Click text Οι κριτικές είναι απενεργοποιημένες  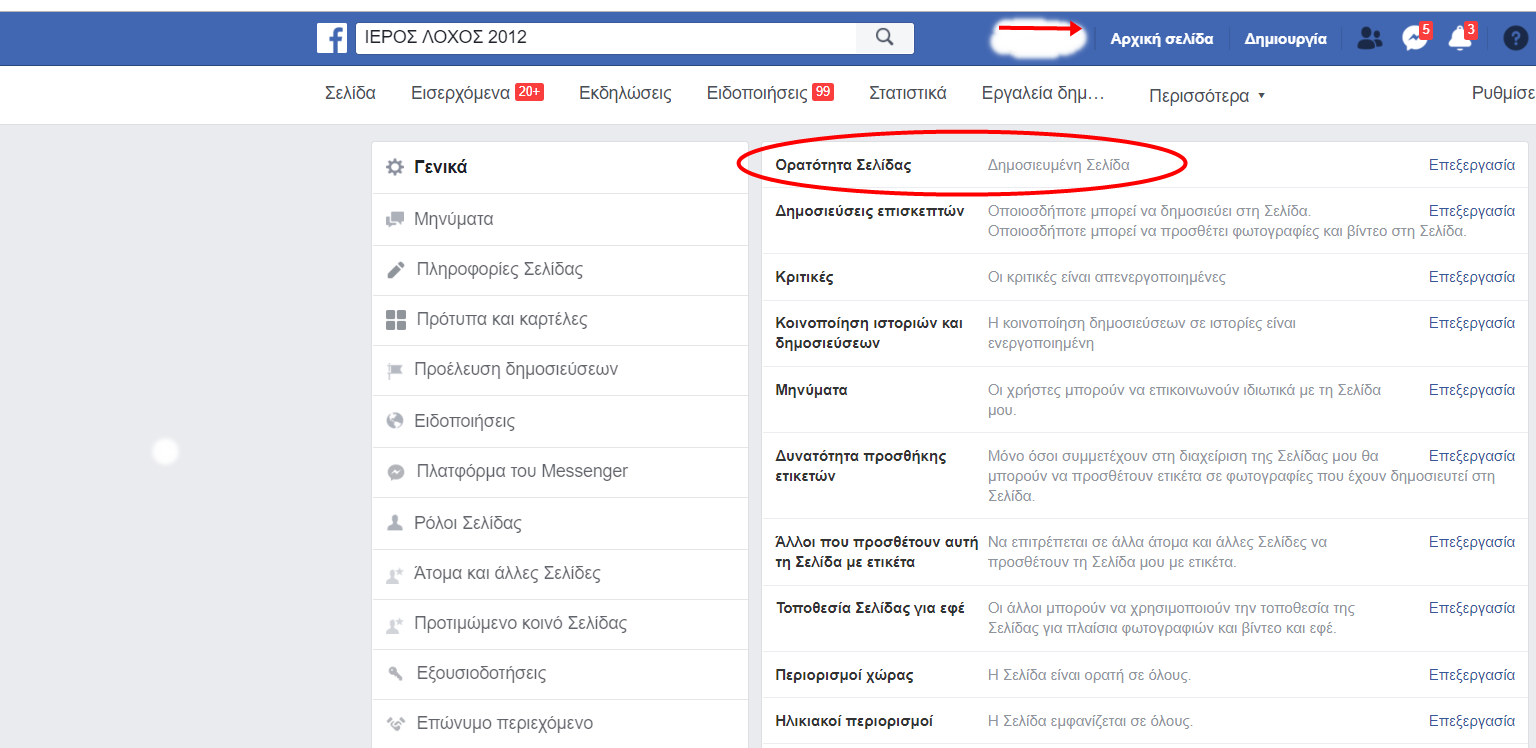(x=1107, y=277)
